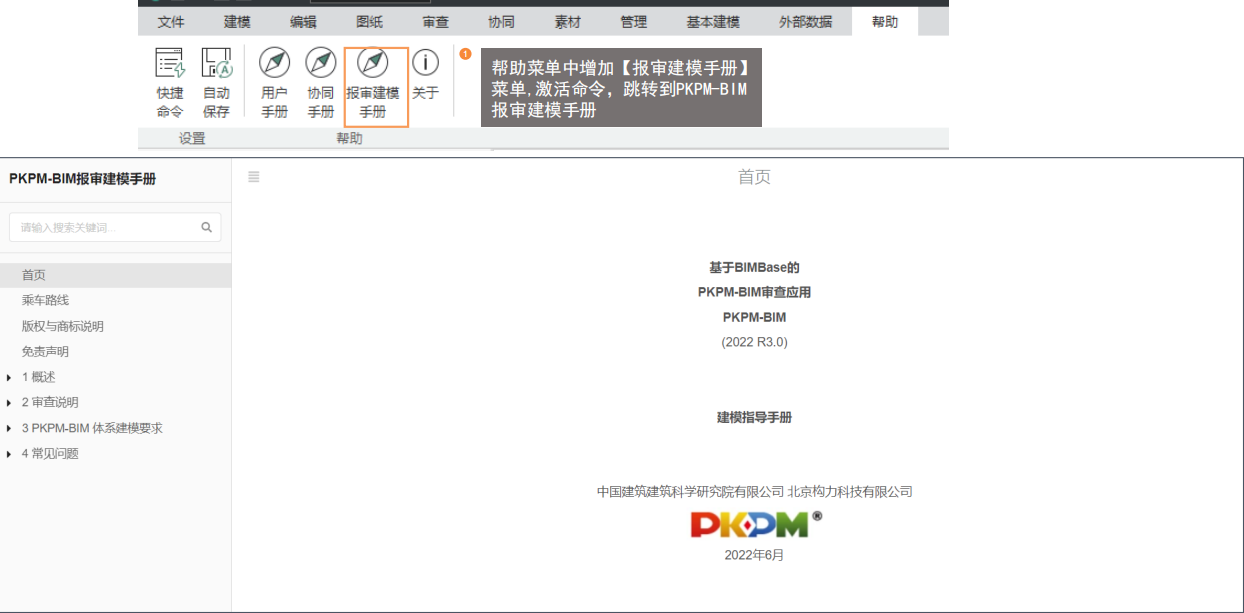Switch to the 编辑 ribbon tab
This screenshot has height=613, width=1244.
[x=303, y=22]
